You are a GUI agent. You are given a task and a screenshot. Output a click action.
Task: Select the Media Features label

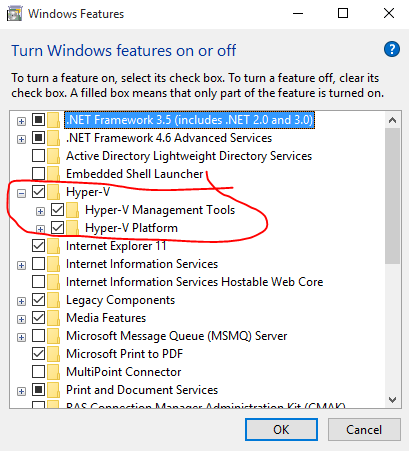[106, 318]
